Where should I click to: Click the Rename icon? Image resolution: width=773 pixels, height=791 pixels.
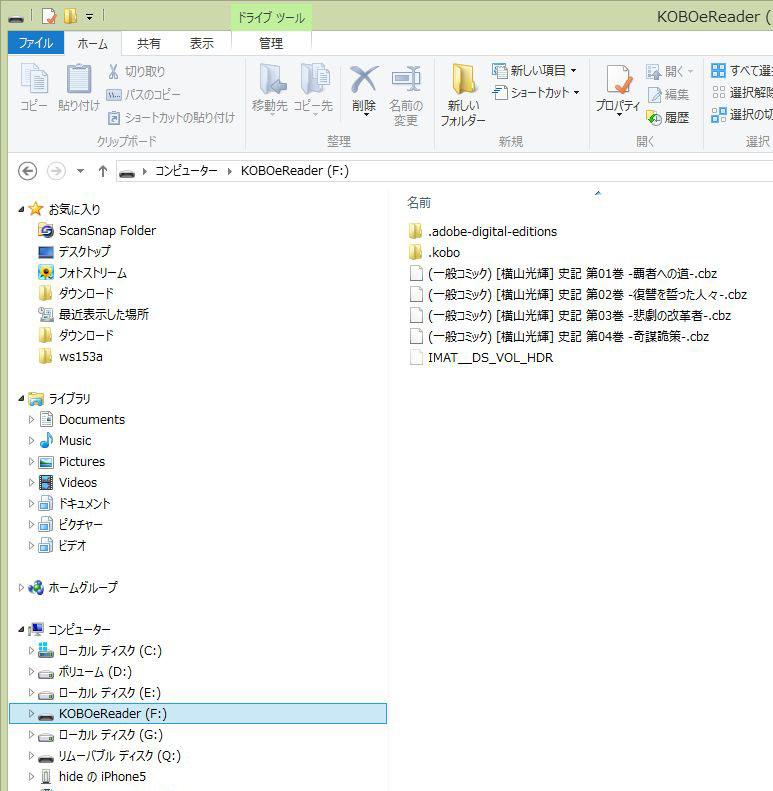pos(406,79)
